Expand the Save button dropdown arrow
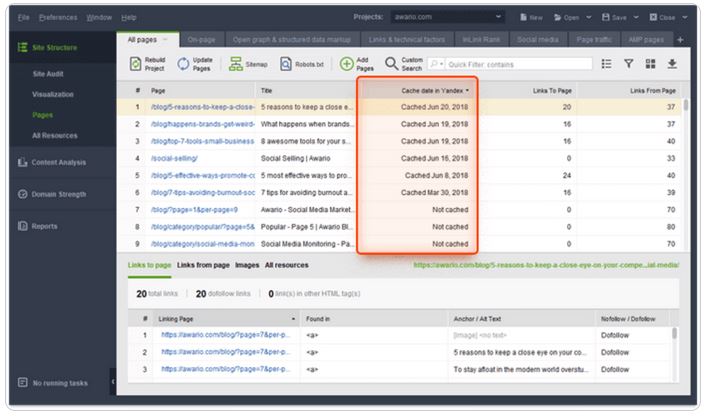Screen dimensions: 706x416 pyautogui.click(x=636, y=17)
